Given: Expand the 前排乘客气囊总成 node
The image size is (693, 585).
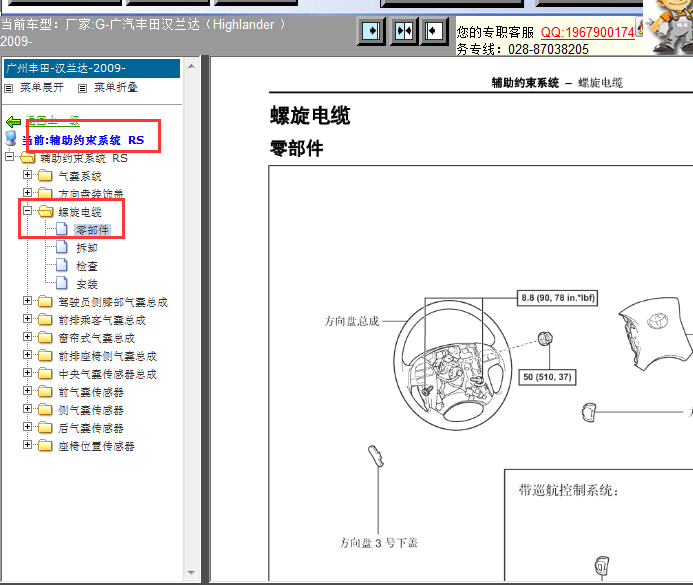Looking at the screenshot, I should pos(27,319).
